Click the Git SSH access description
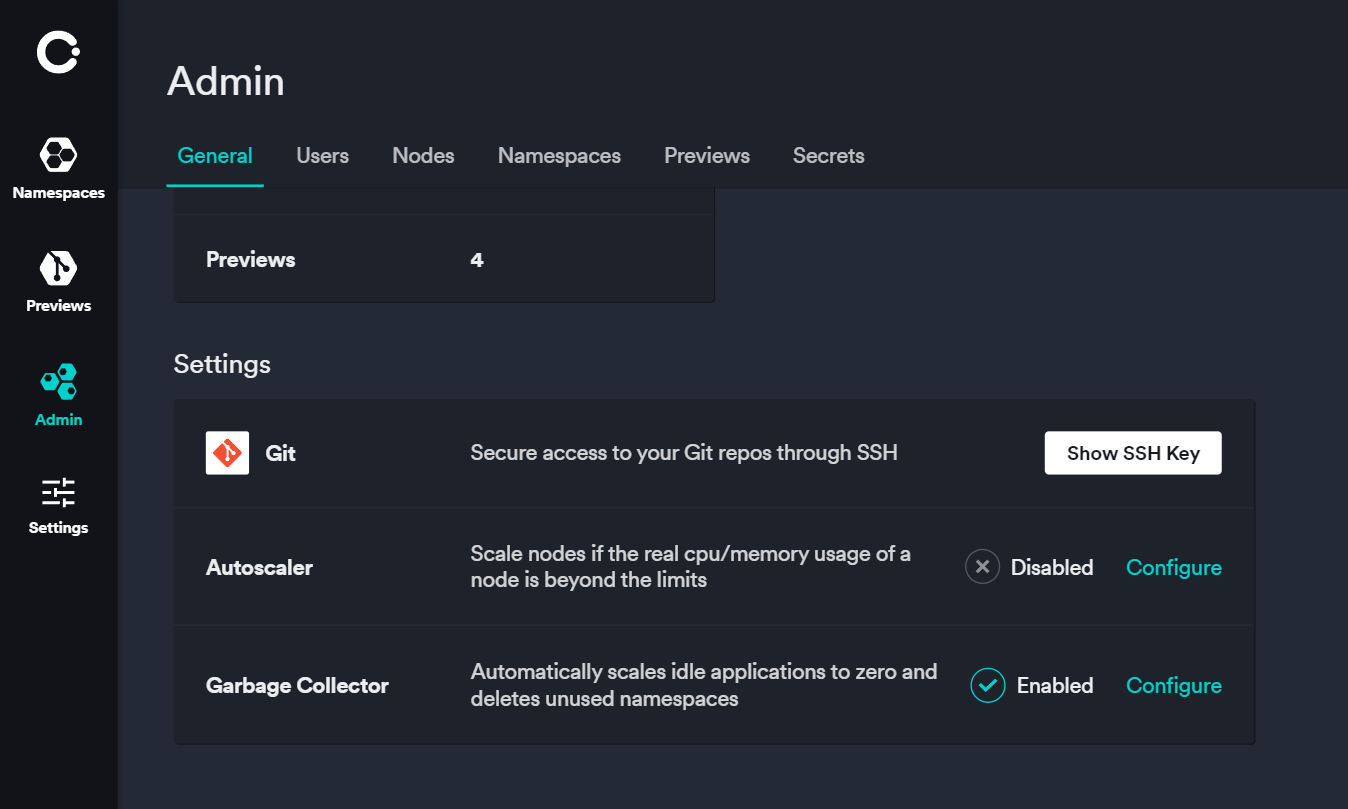Viewport: 1348px width, 809px height. point(684,453)
